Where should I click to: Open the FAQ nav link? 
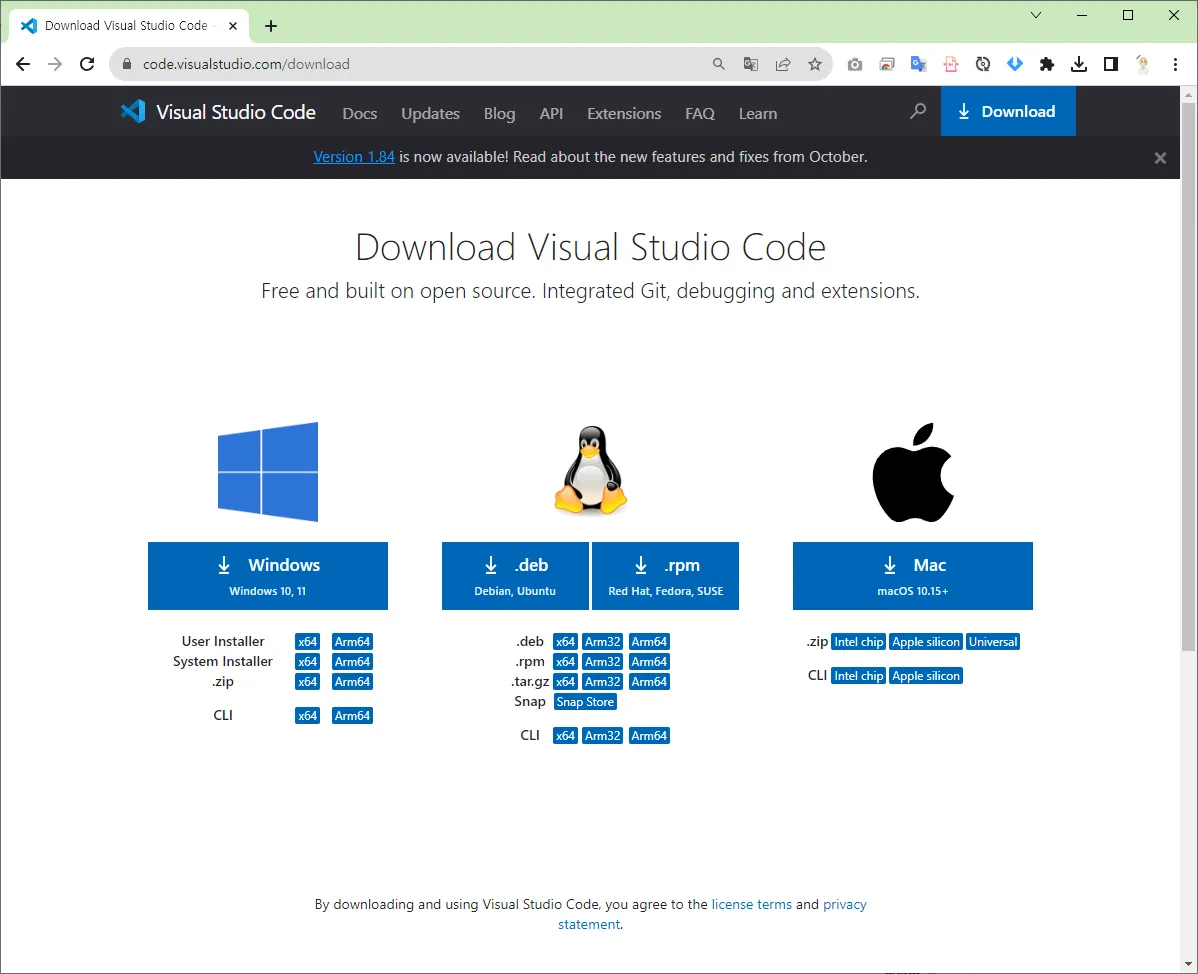point(700,113)
